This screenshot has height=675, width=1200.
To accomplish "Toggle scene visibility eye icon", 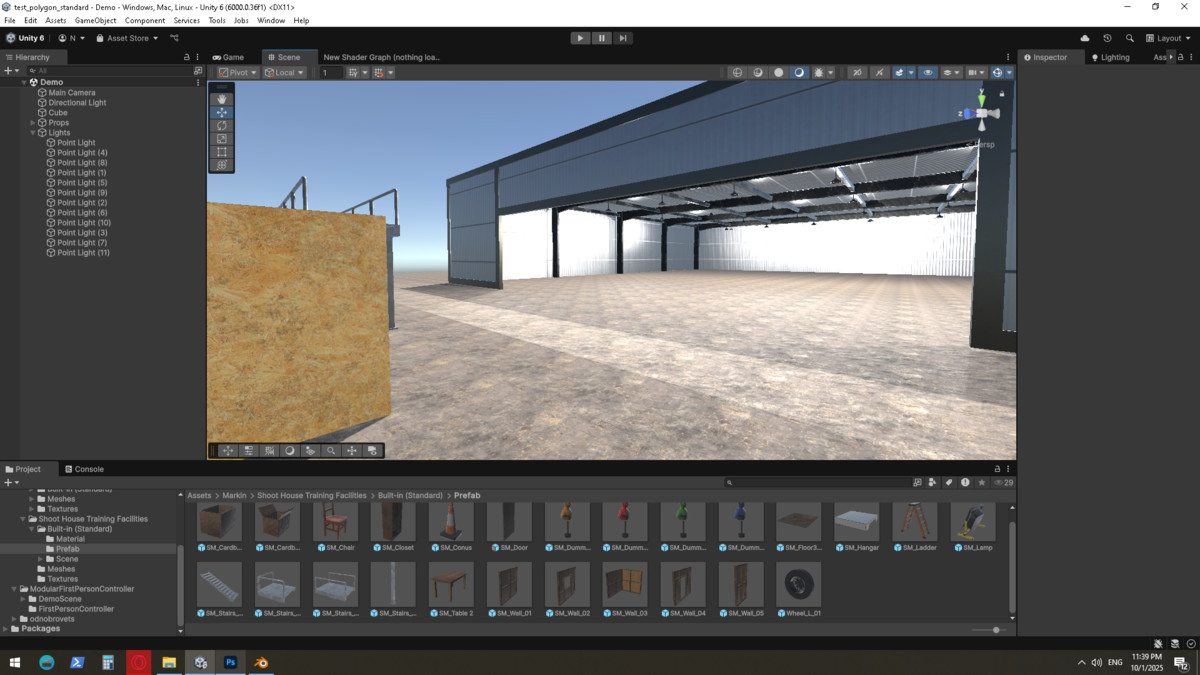I will pos(928,73).
